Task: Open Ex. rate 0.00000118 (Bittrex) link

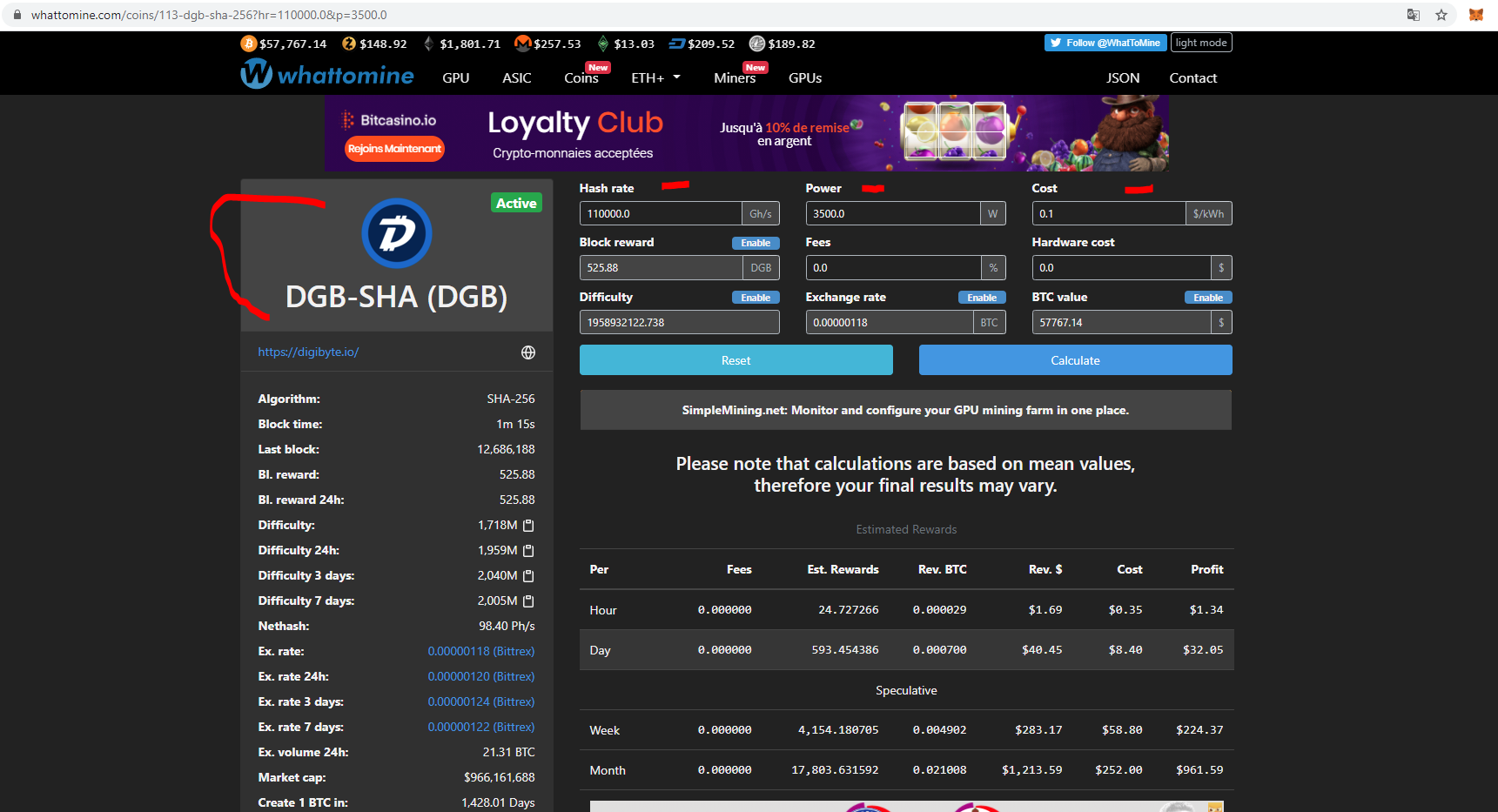Action: (x=481, y=652)
